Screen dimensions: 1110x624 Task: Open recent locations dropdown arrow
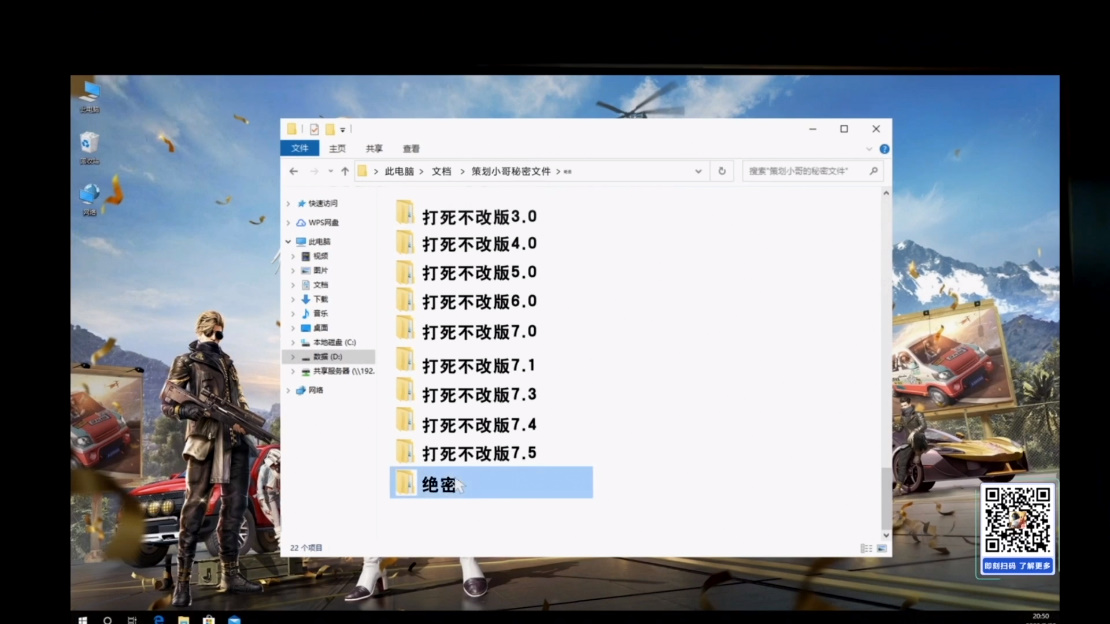(330, 171)
